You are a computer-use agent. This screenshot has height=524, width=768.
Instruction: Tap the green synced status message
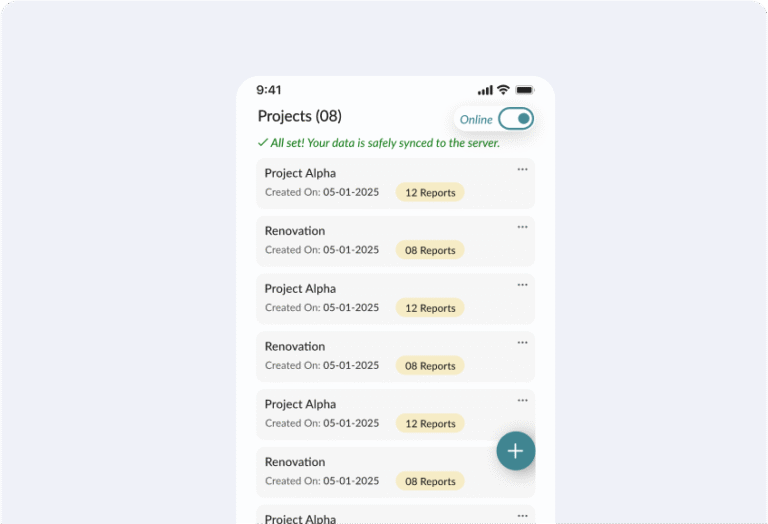click(x=379, y=143)
